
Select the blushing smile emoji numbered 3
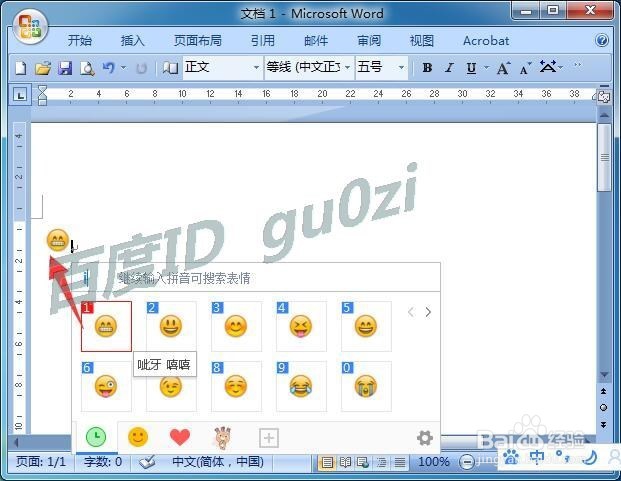236,326
